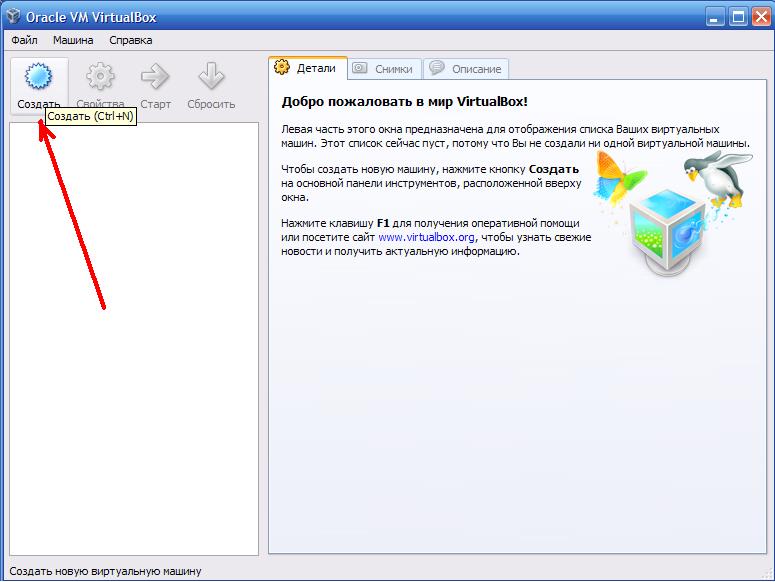Open the Справка menu
This screenshot has width=775, height=582.
click(130, 41)
